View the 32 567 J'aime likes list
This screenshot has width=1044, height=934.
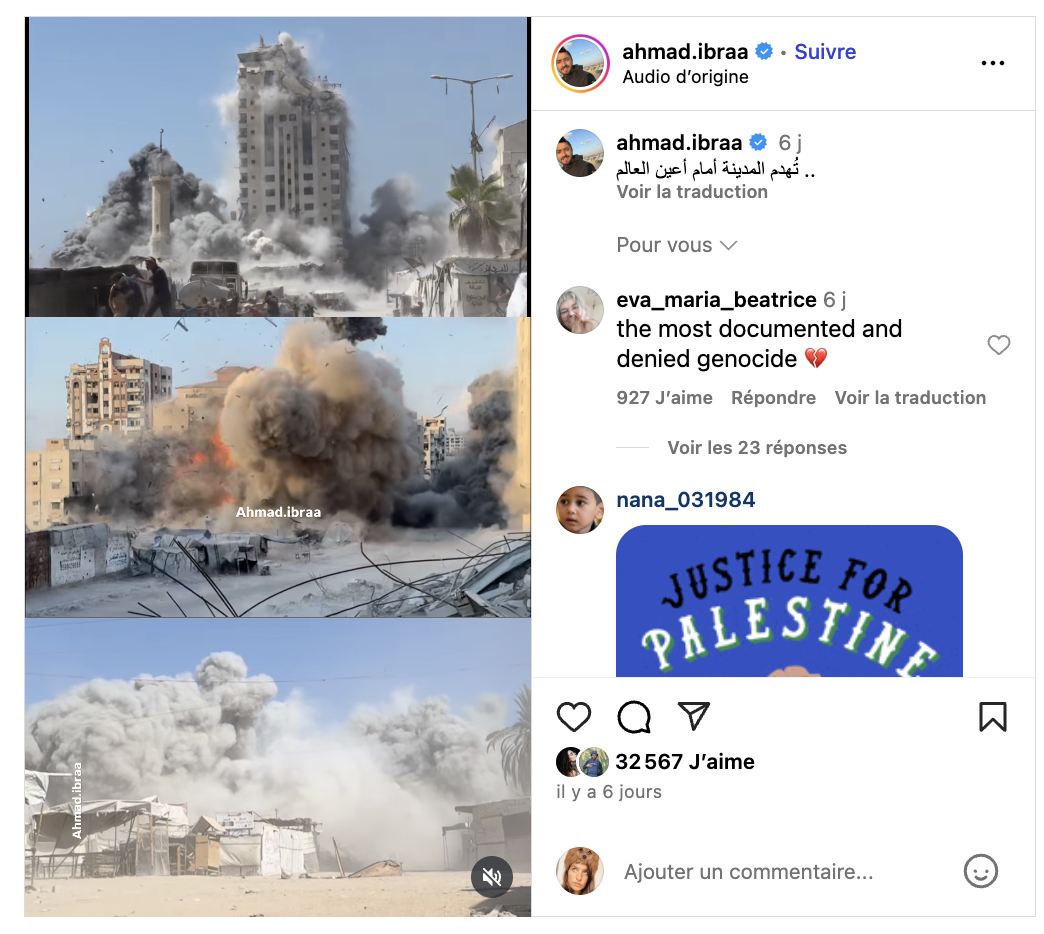[x=684, y=762]
